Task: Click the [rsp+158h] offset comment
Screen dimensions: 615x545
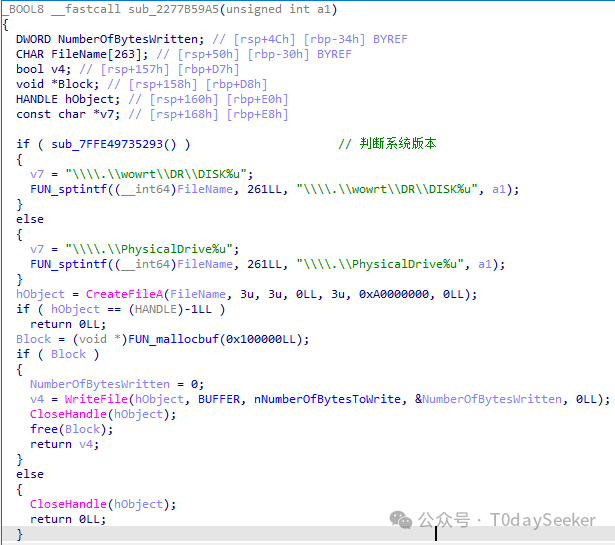Action: [162, 84]
